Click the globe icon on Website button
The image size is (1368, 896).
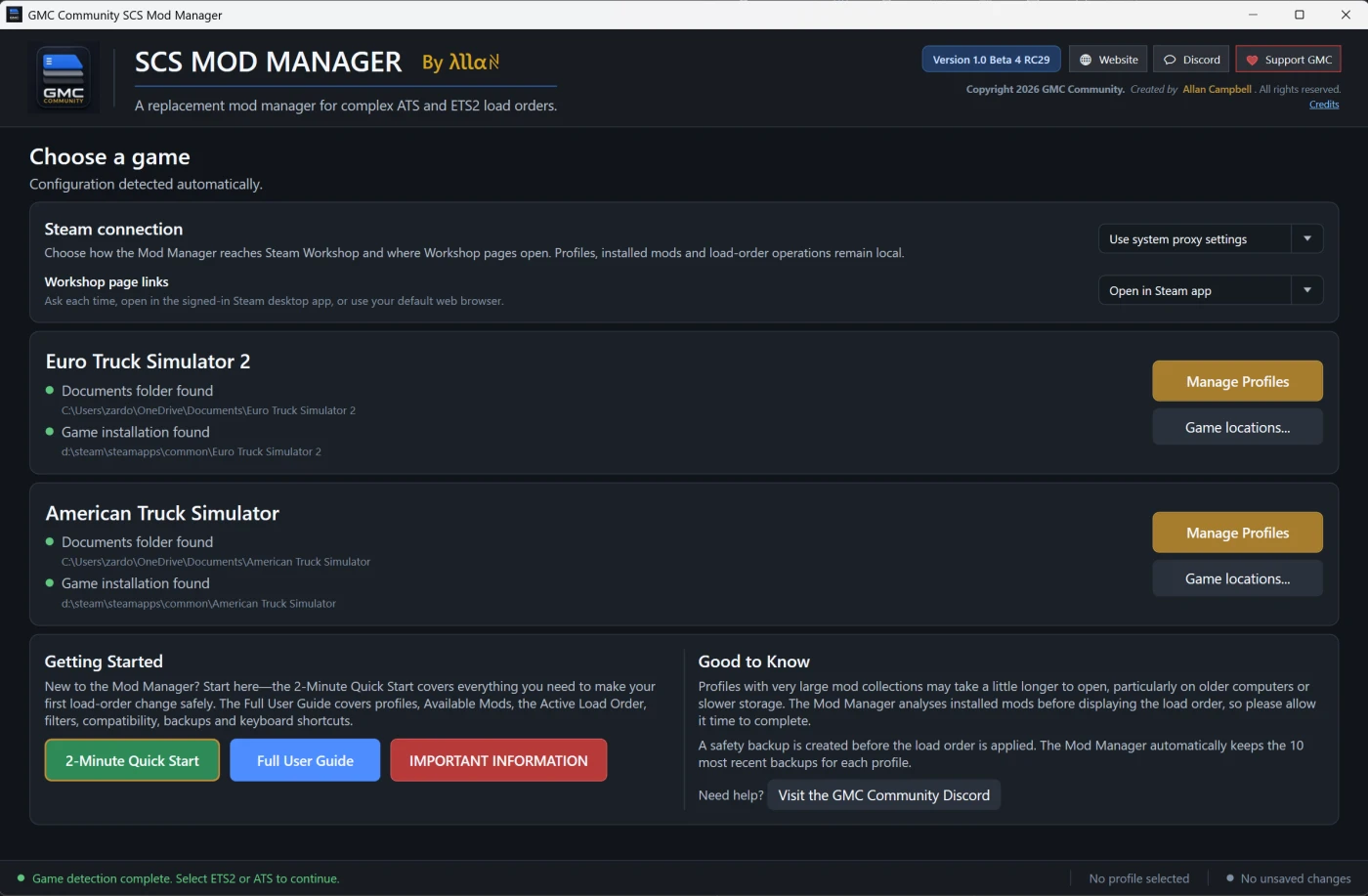pyautogui.click(x=1086, y=60)
